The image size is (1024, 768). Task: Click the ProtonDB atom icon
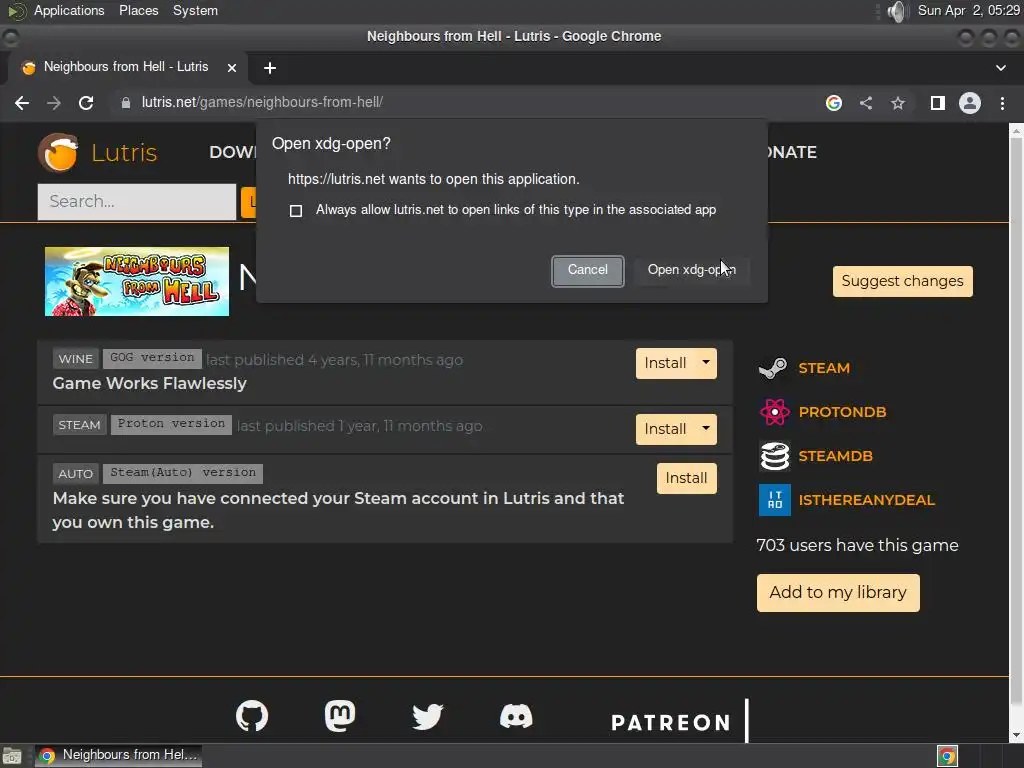tap(775, 412)
